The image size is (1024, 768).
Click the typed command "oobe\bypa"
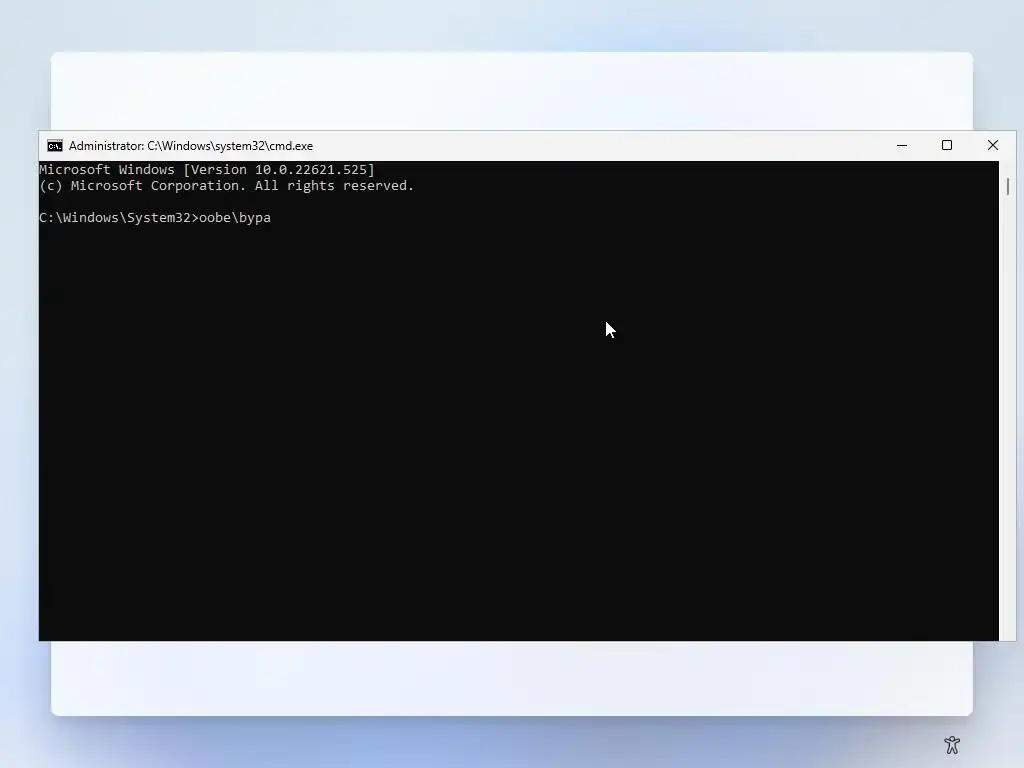(x=235, y=217)
